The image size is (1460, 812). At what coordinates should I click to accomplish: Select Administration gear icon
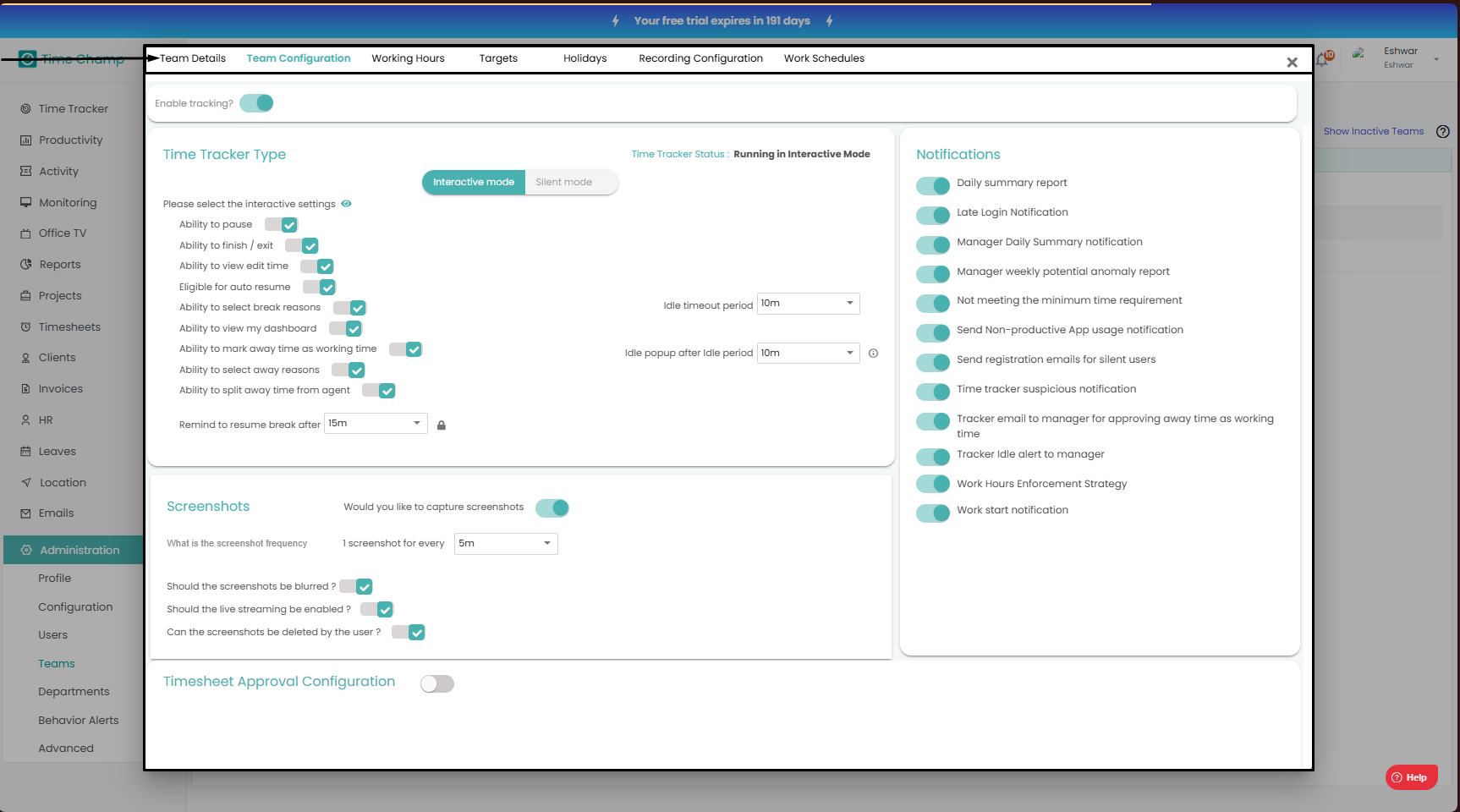[x=25, y=550]
